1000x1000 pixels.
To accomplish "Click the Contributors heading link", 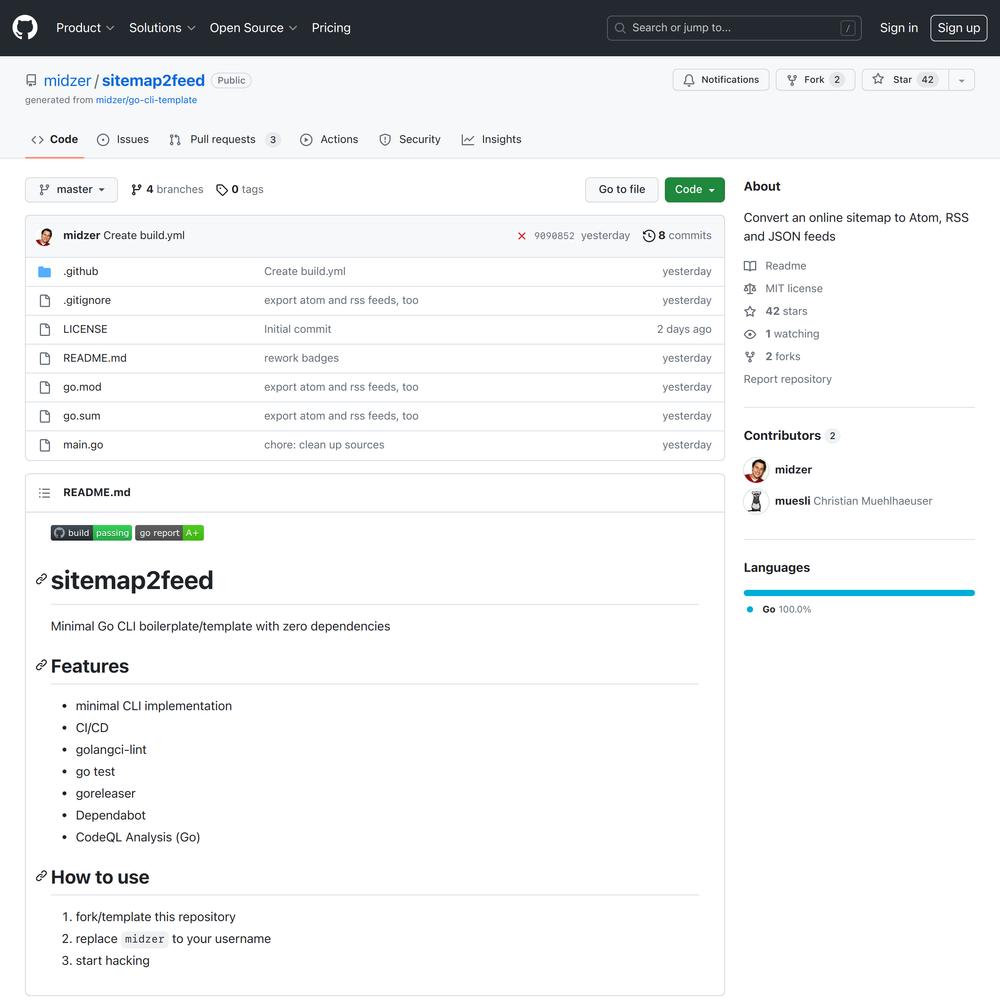I will coord(791,436).
